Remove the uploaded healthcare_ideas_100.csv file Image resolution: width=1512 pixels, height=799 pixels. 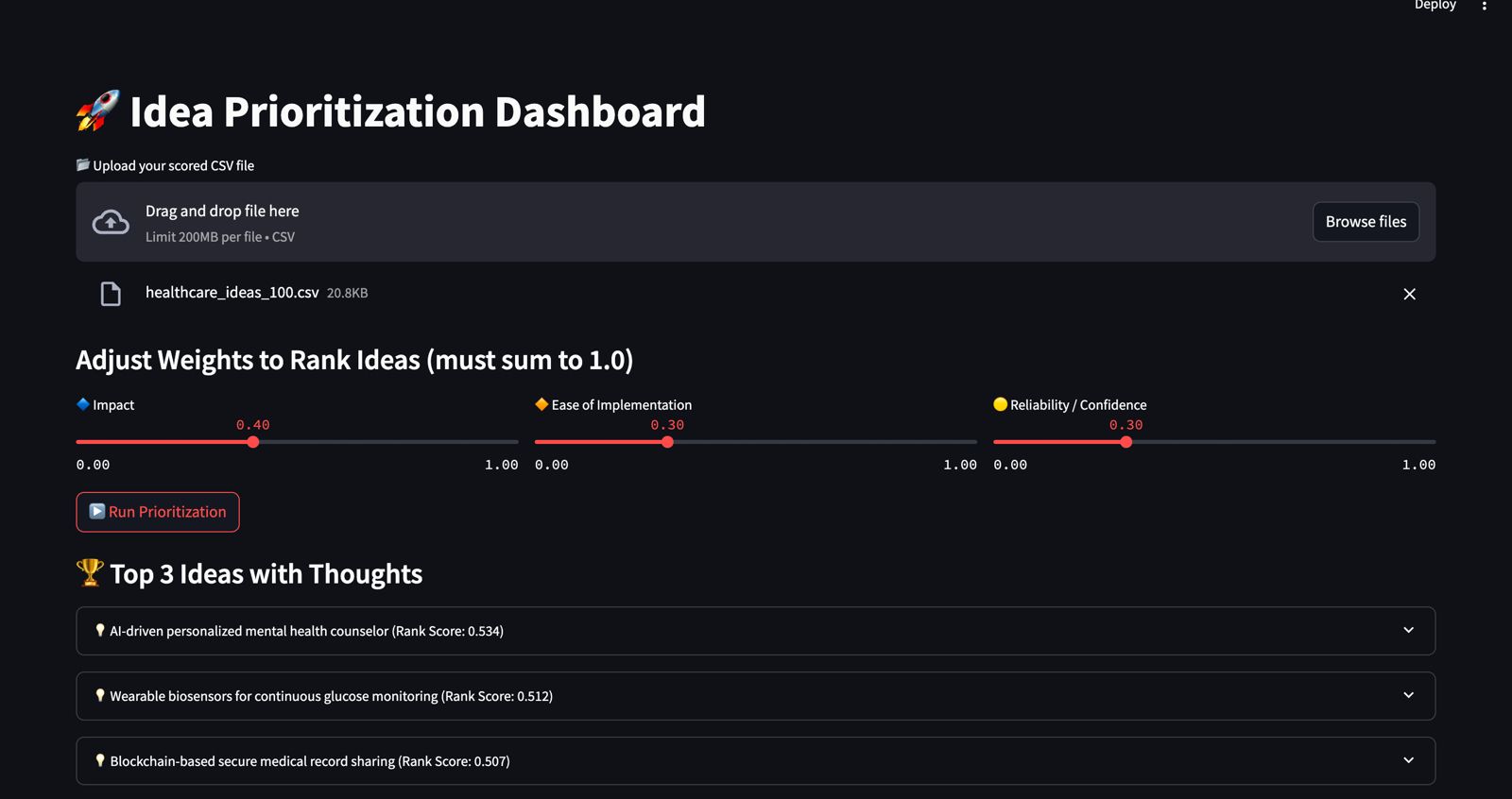1409,294
